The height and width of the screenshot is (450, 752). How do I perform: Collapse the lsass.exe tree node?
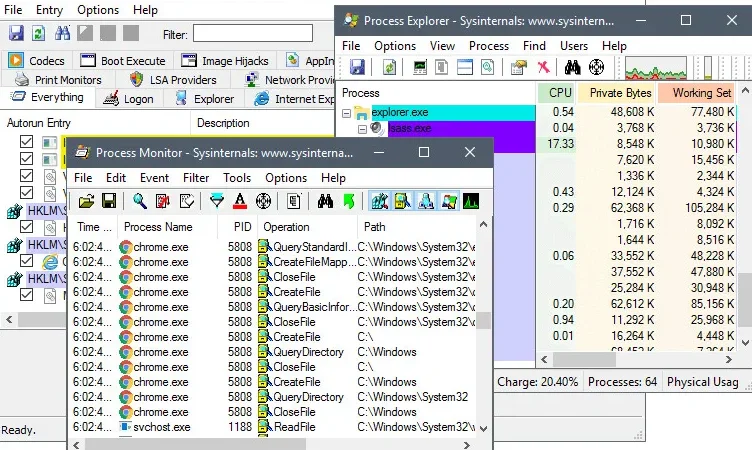coord(363,129)
